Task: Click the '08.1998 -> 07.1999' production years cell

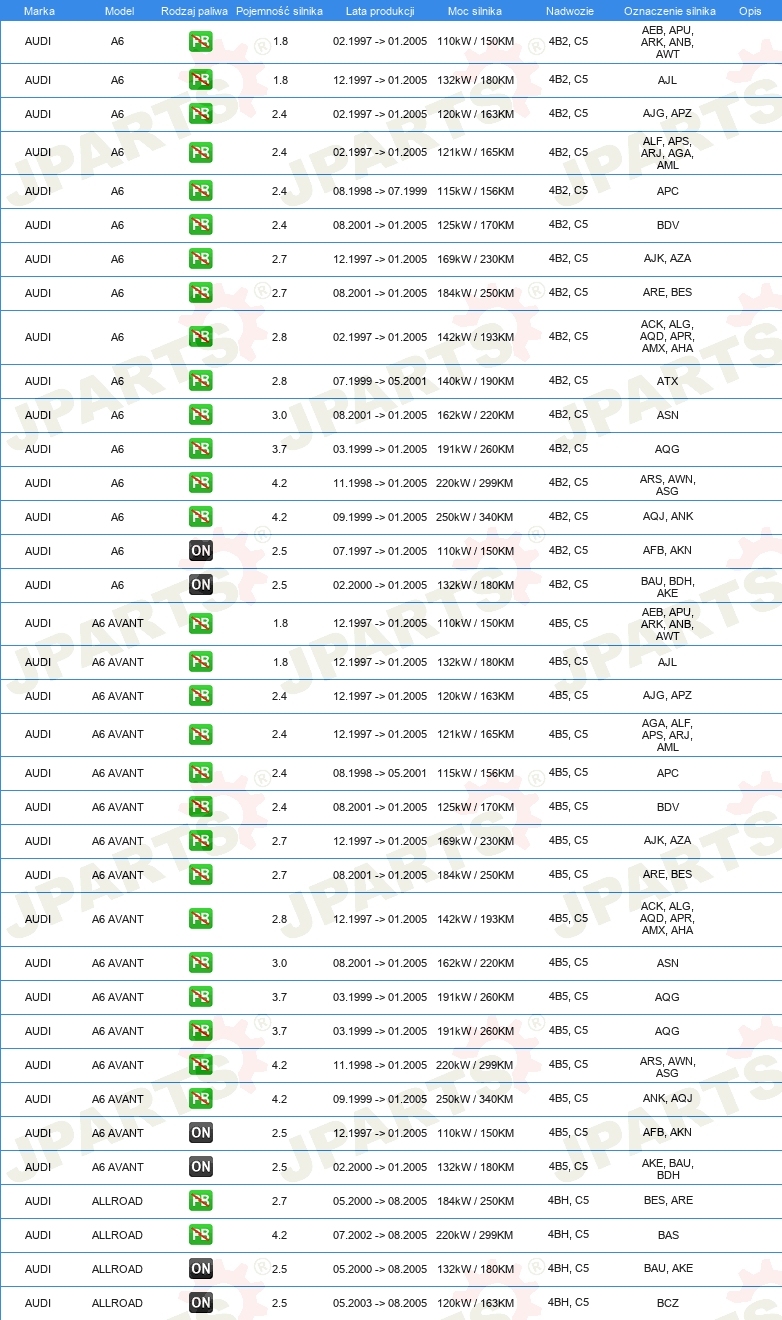Action: coord(380,191)
